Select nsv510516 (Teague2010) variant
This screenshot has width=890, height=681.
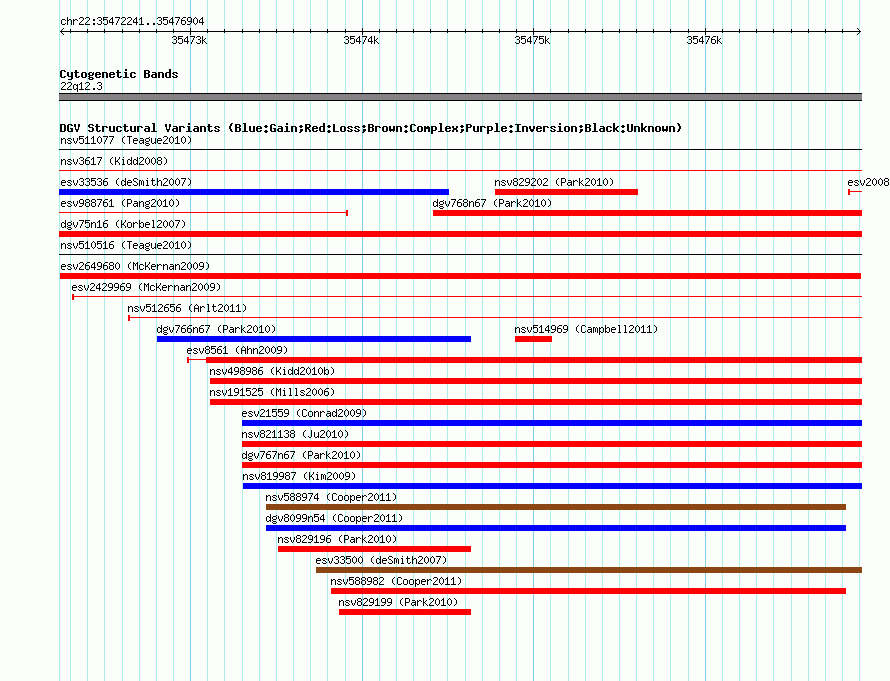point(126,245)
